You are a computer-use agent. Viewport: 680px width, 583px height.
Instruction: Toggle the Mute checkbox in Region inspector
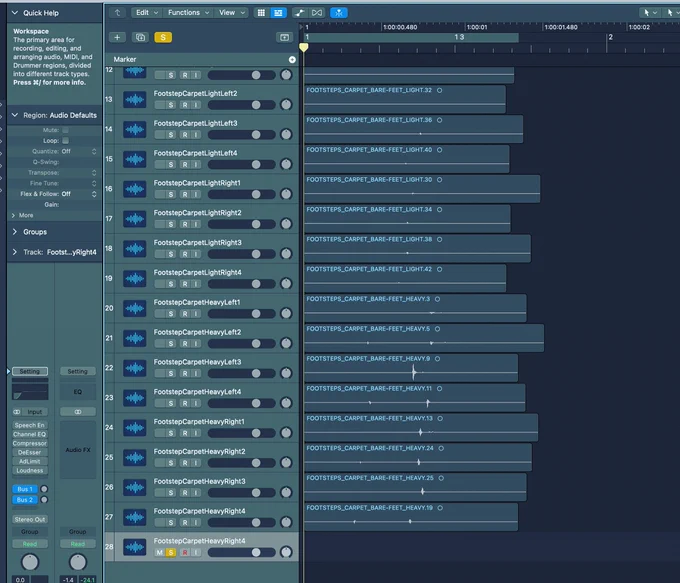point(65,130)
